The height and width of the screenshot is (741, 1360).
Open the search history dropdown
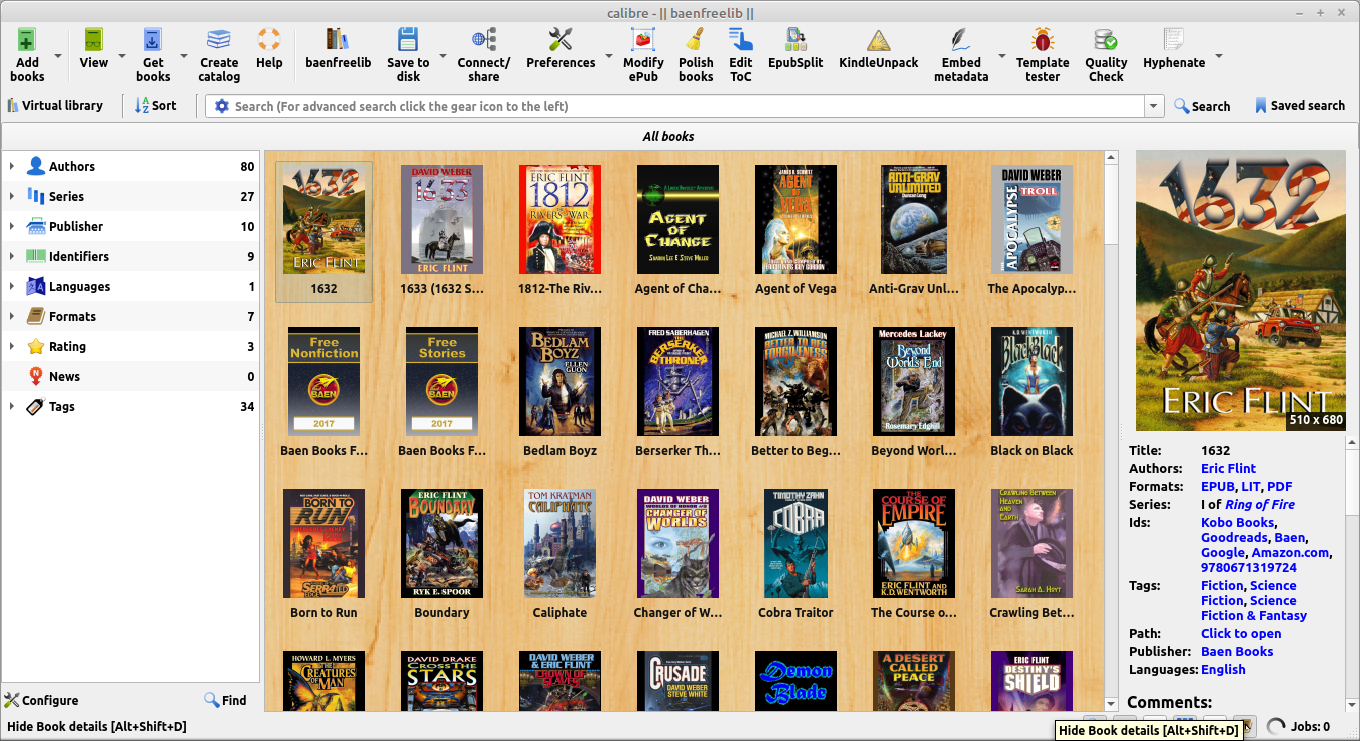1155,106
